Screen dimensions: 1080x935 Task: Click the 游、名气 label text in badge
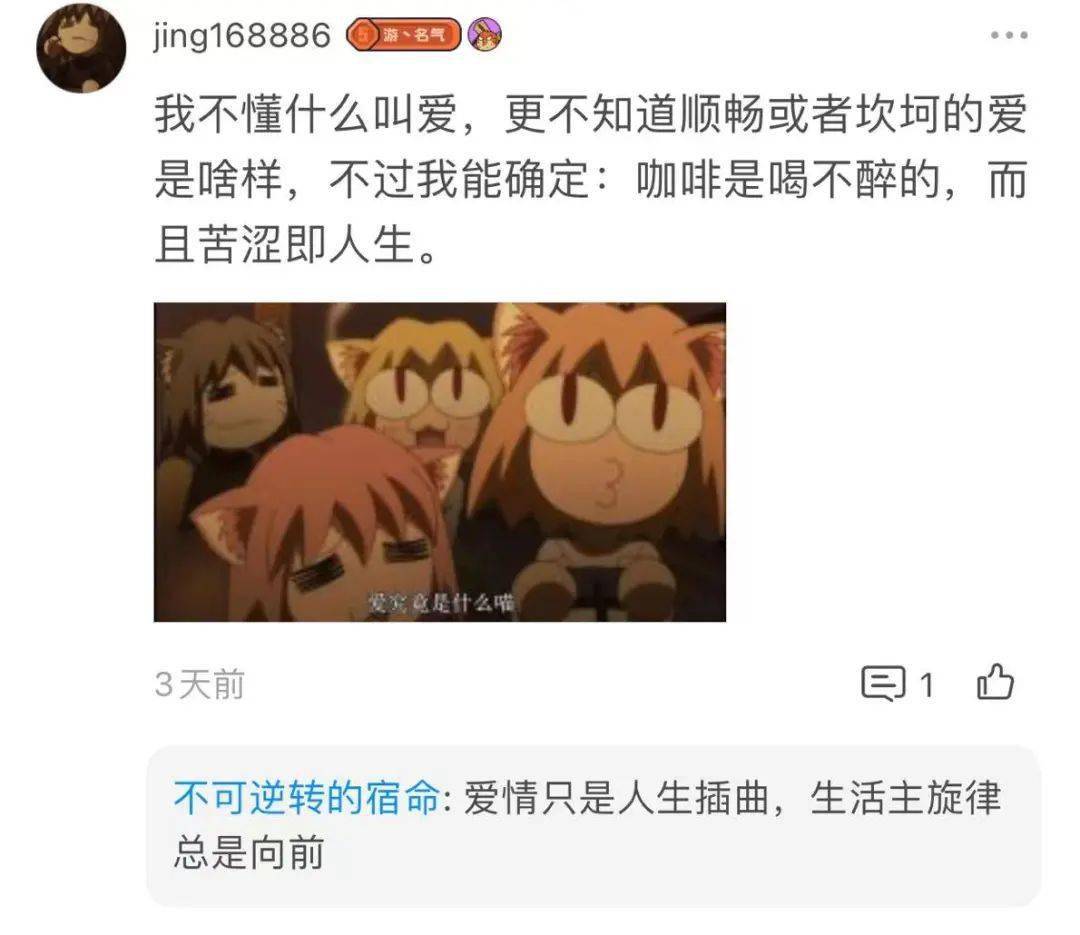(415, 34)
